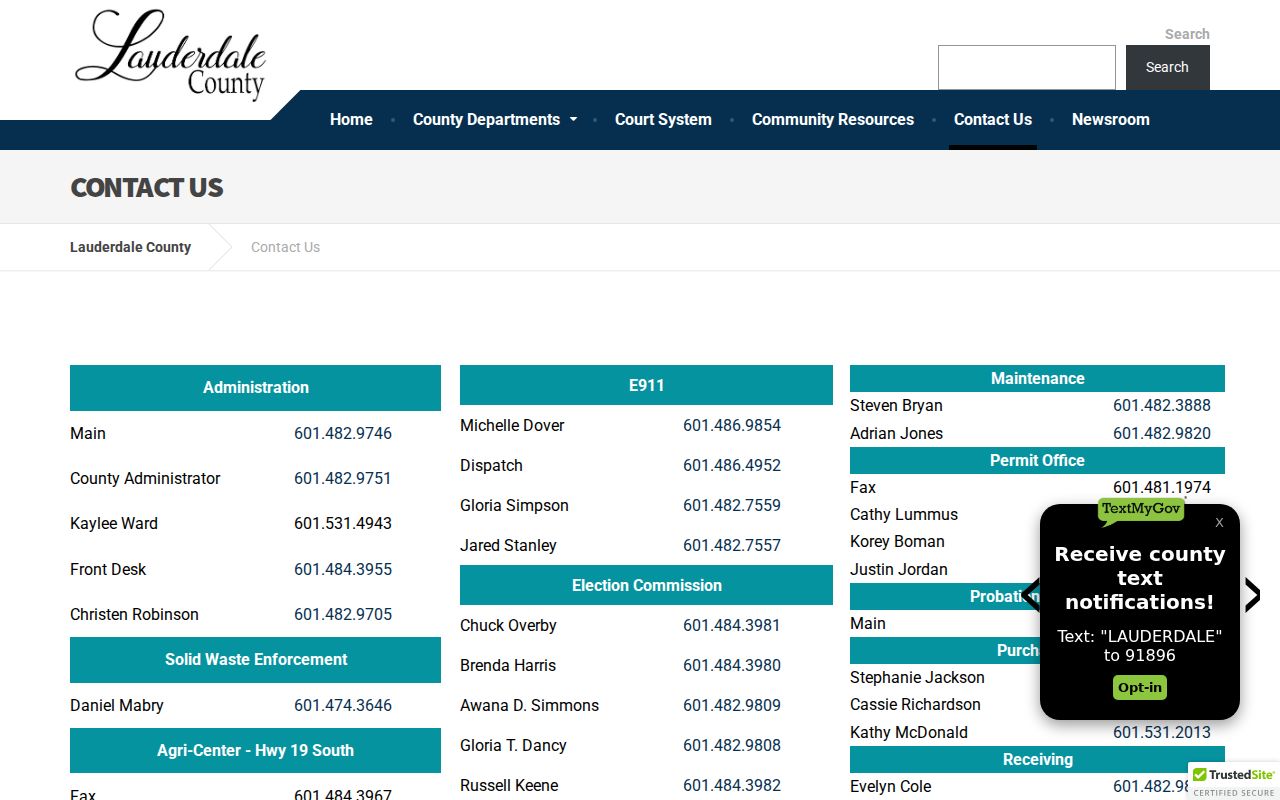Click the TextMyGov speech bubble logo
This screenshot has width=1280, height=800.
pos(1141,511)
